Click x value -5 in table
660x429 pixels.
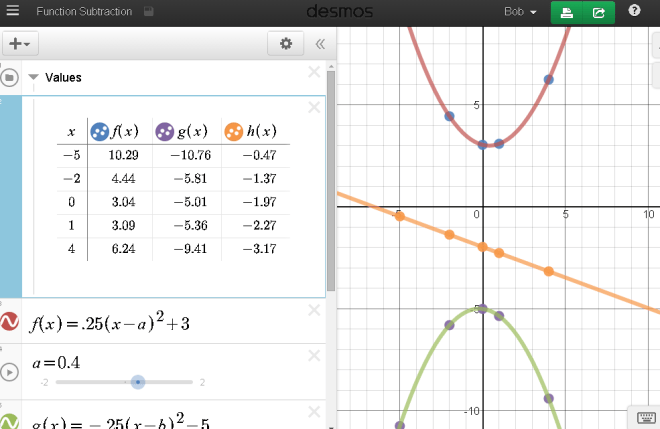pos(72,155)
